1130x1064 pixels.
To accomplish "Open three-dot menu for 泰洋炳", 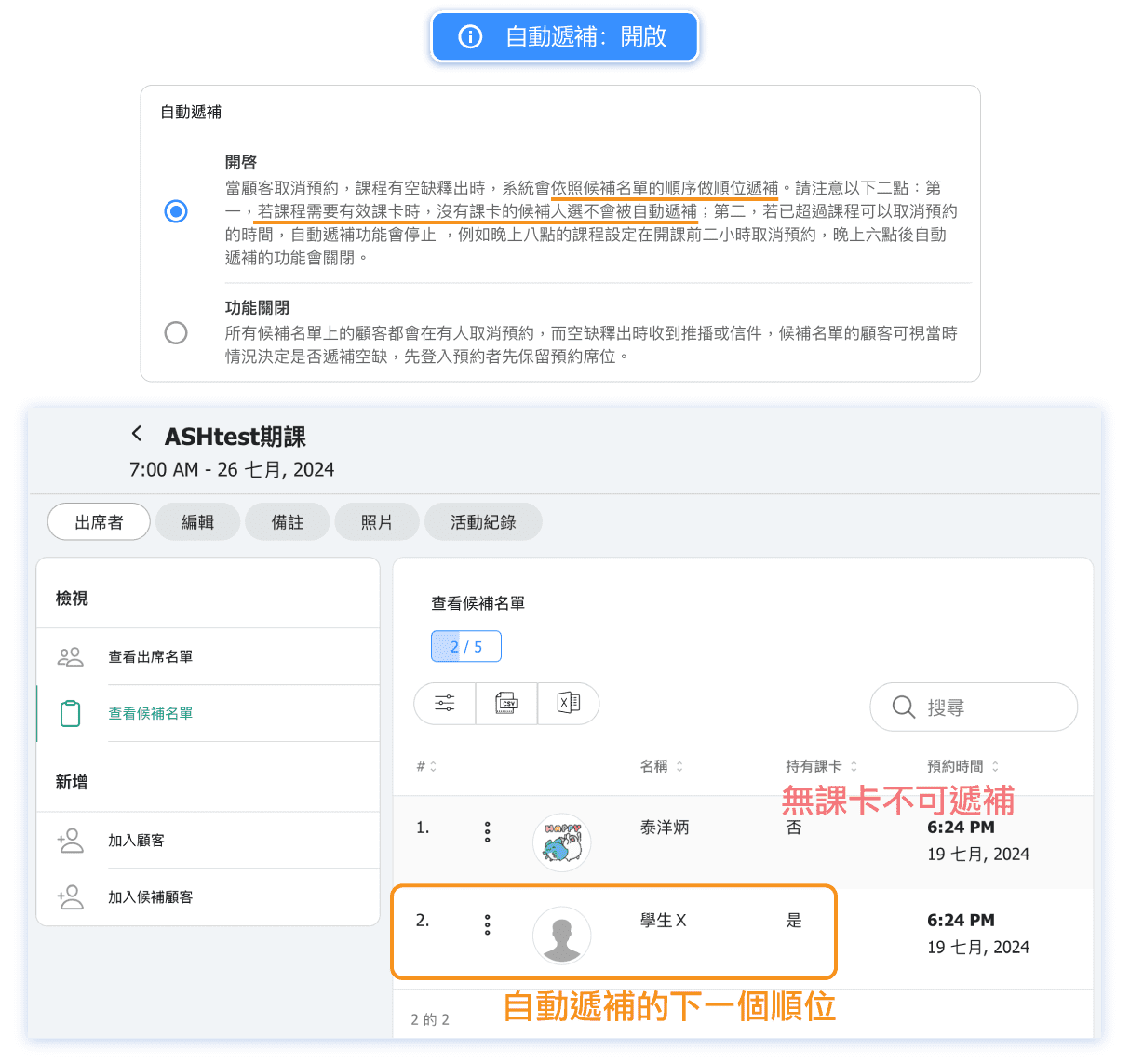I will pyautogui.click(x=487, y=832).
